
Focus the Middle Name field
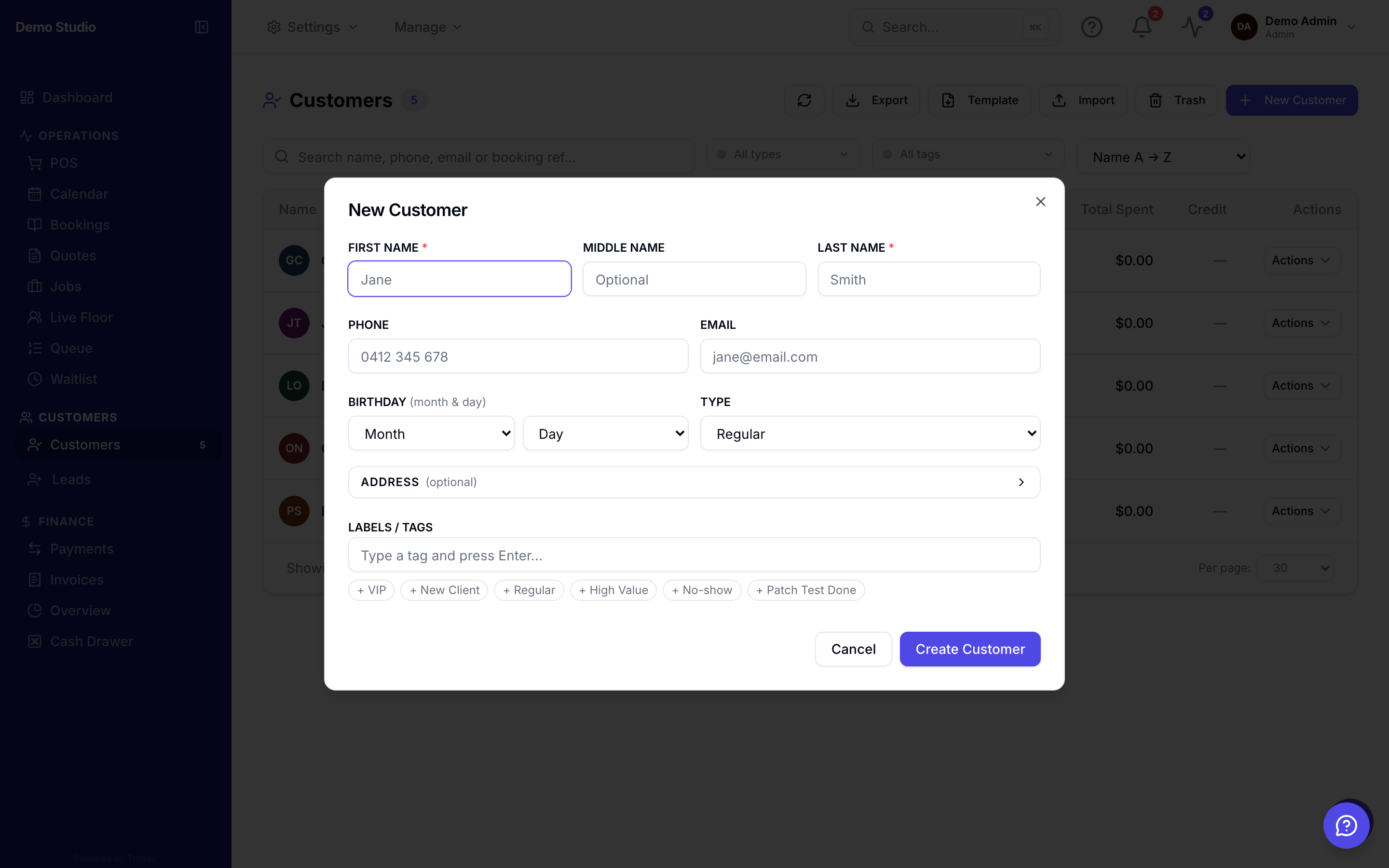click(x=694, y=279)
